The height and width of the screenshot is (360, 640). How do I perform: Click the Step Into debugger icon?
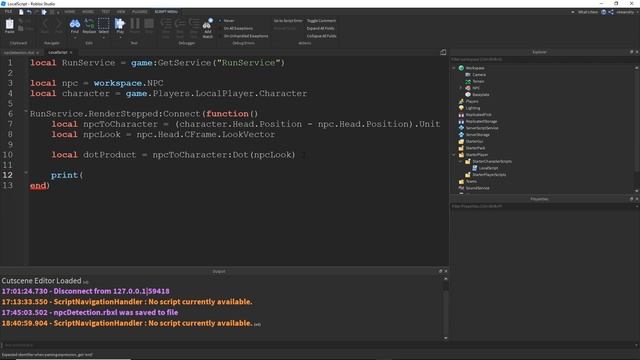click(x=166, y=24)
